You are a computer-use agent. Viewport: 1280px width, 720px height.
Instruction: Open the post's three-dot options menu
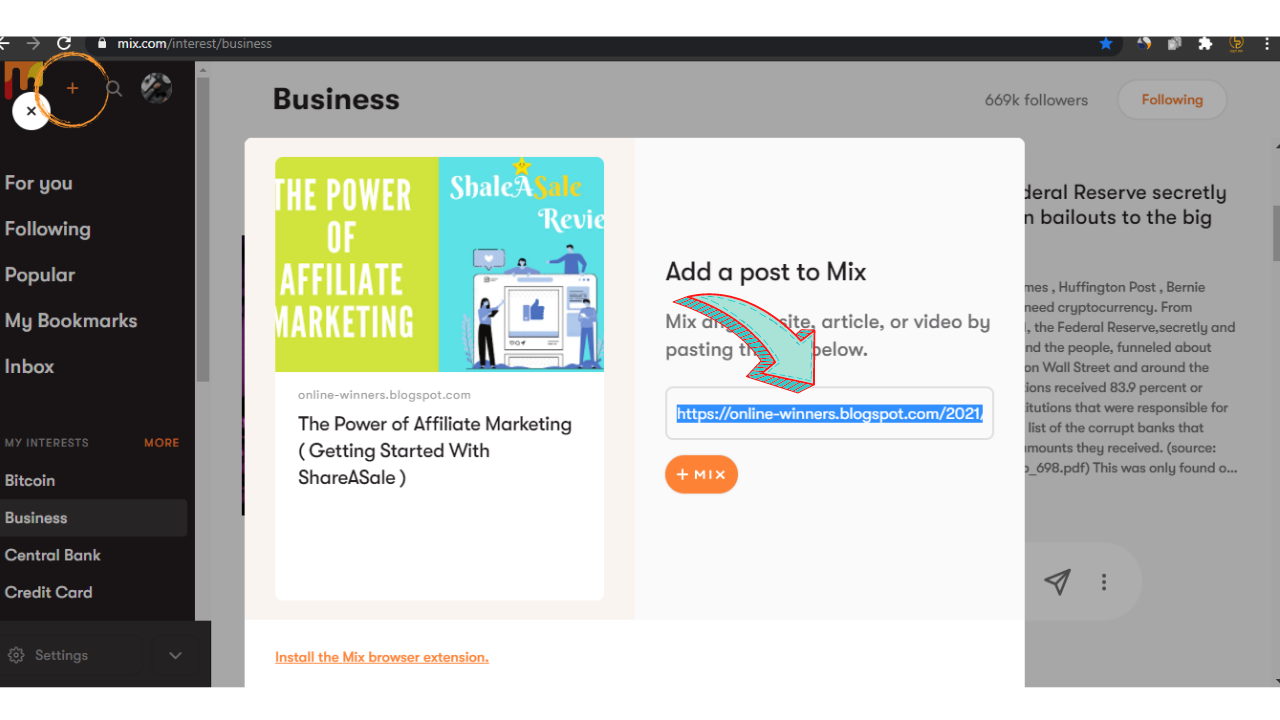[1104, 581]
